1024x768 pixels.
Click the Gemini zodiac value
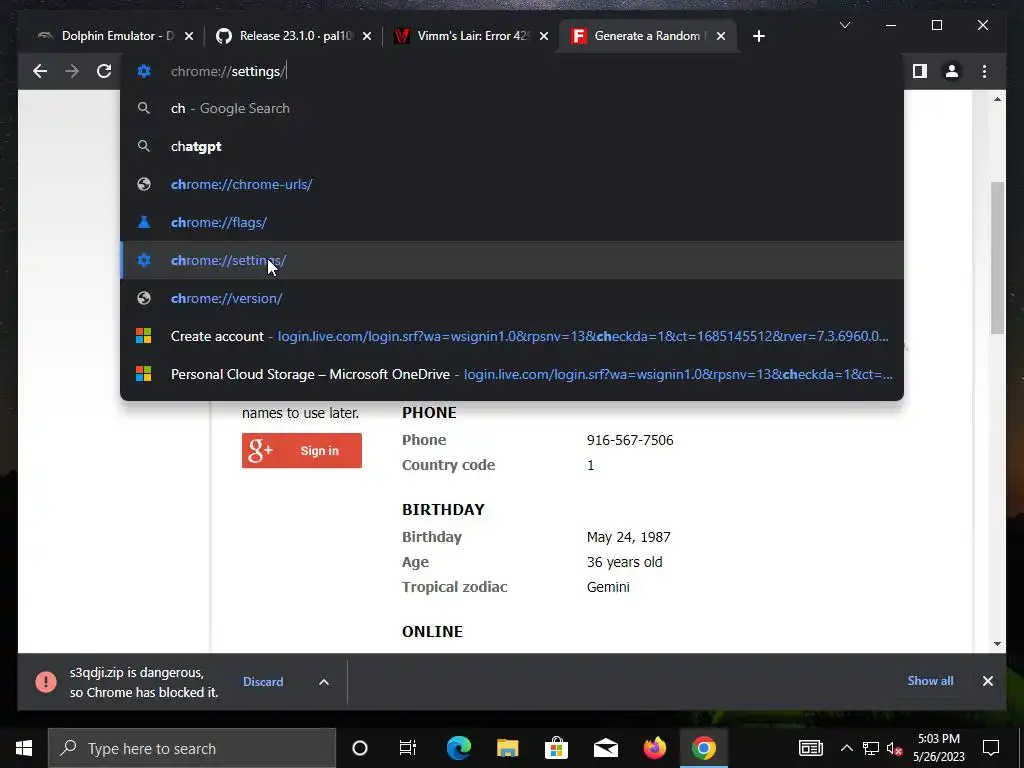point(608,587)
